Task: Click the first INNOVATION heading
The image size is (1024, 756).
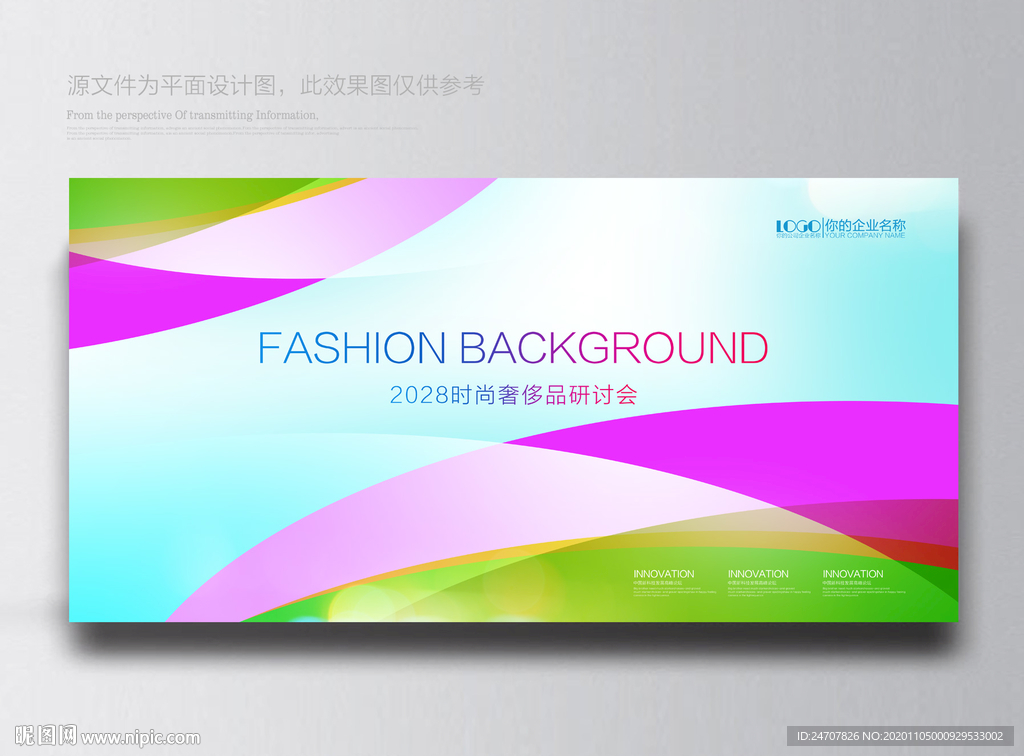Action: click(664, 574)
